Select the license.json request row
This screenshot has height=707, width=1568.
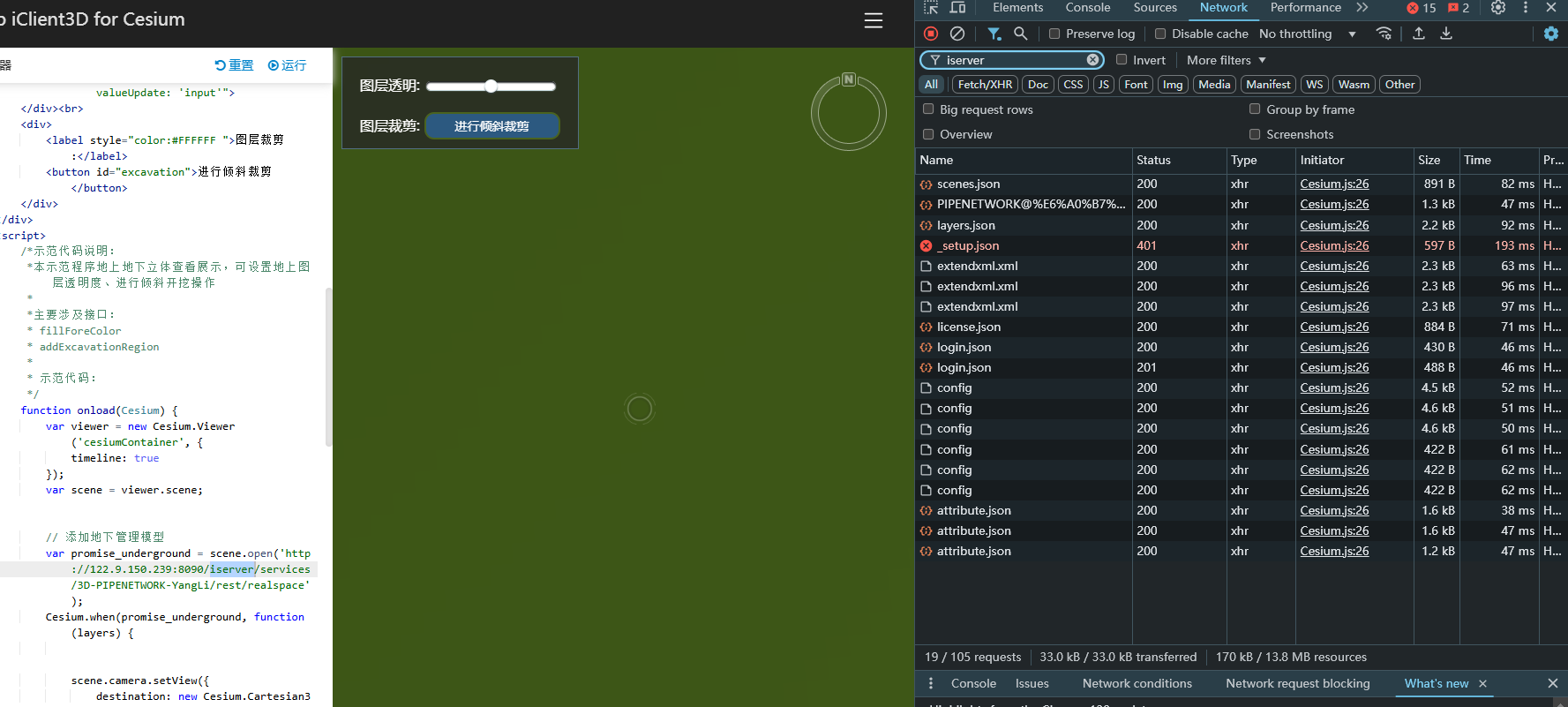(1241, 327)
